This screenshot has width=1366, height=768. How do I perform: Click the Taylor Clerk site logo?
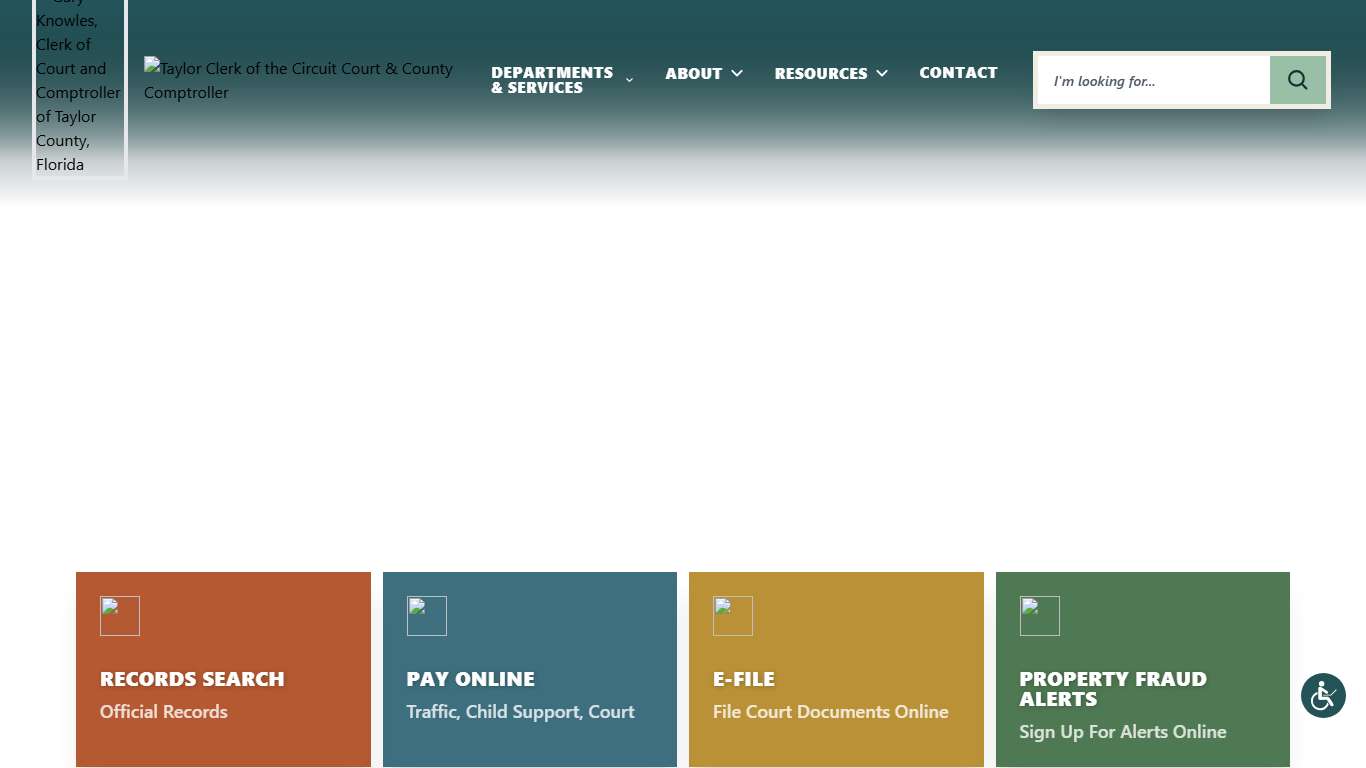click(298, 80)
